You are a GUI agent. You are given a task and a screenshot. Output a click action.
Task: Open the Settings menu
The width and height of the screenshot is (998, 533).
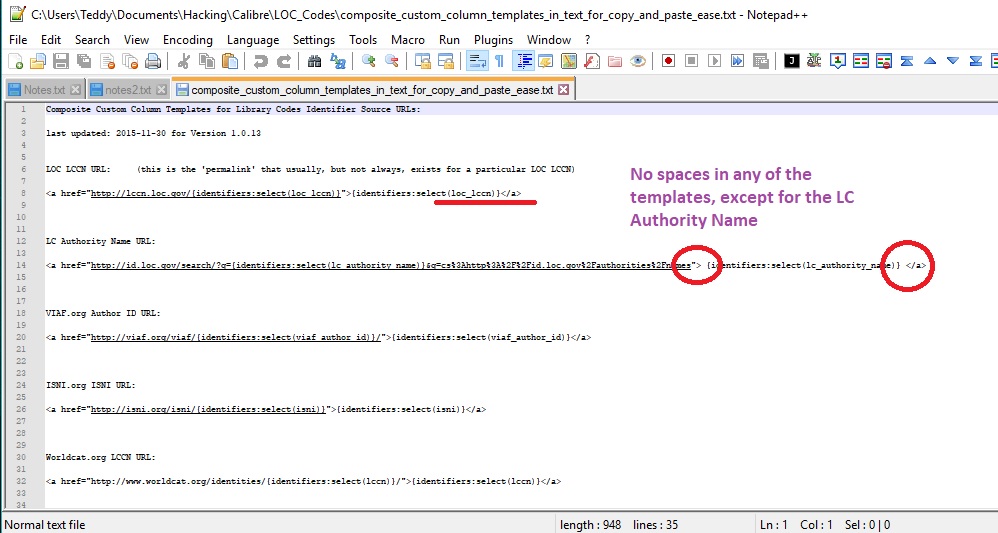[314, 39]
